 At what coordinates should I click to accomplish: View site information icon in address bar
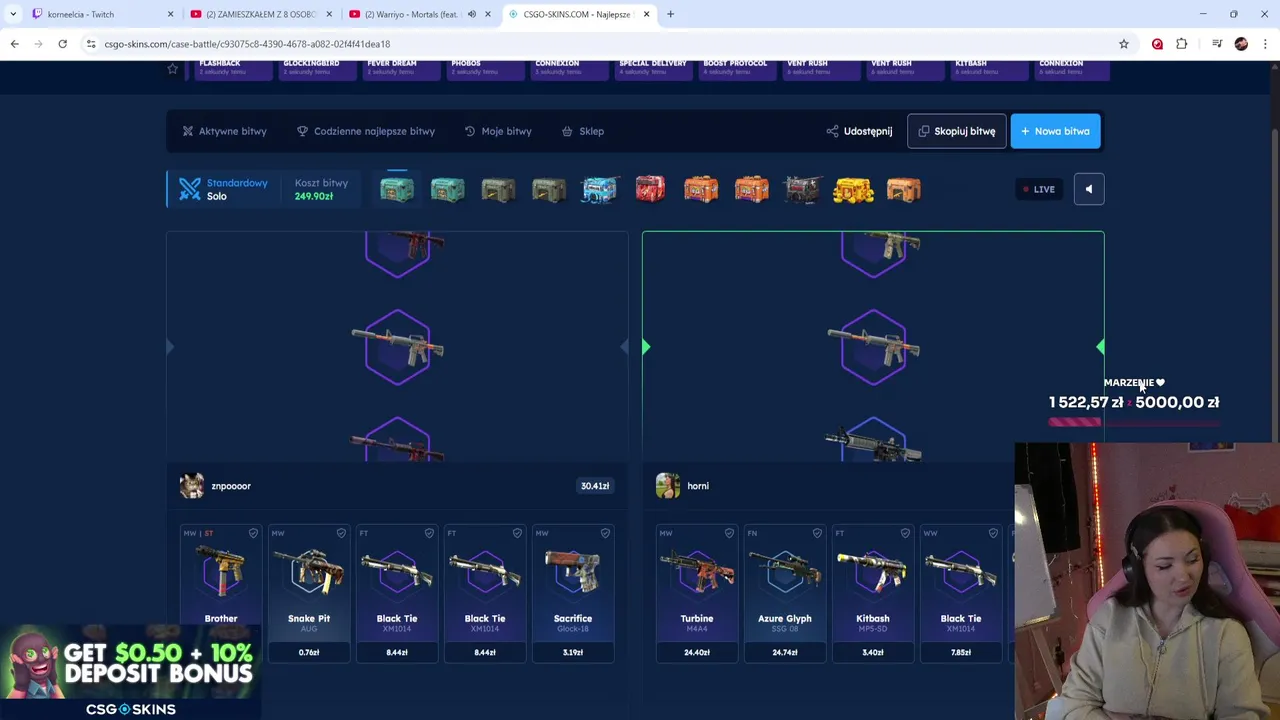pos(91,44)
